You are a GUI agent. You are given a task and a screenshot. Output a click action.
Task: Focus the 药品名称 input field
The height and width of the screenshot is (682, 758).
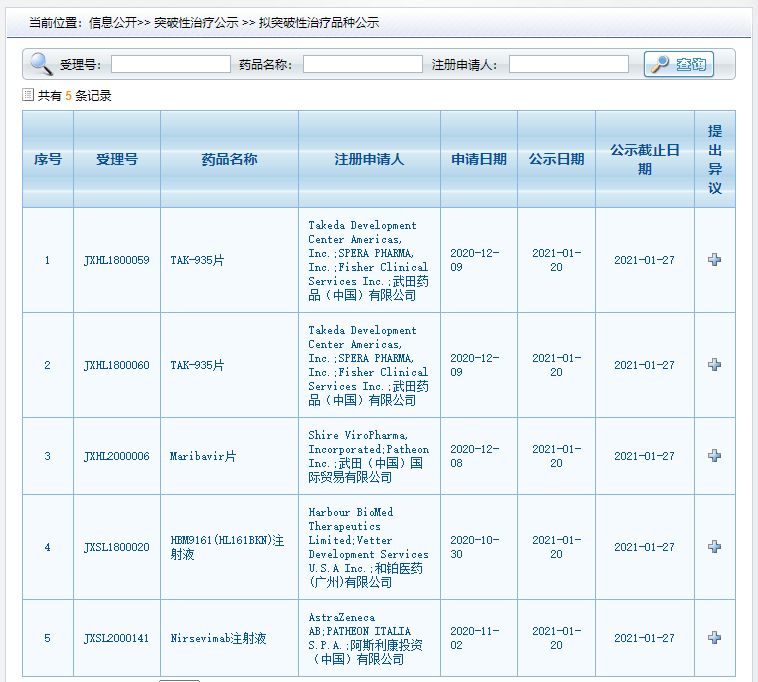tap(363, 64)
